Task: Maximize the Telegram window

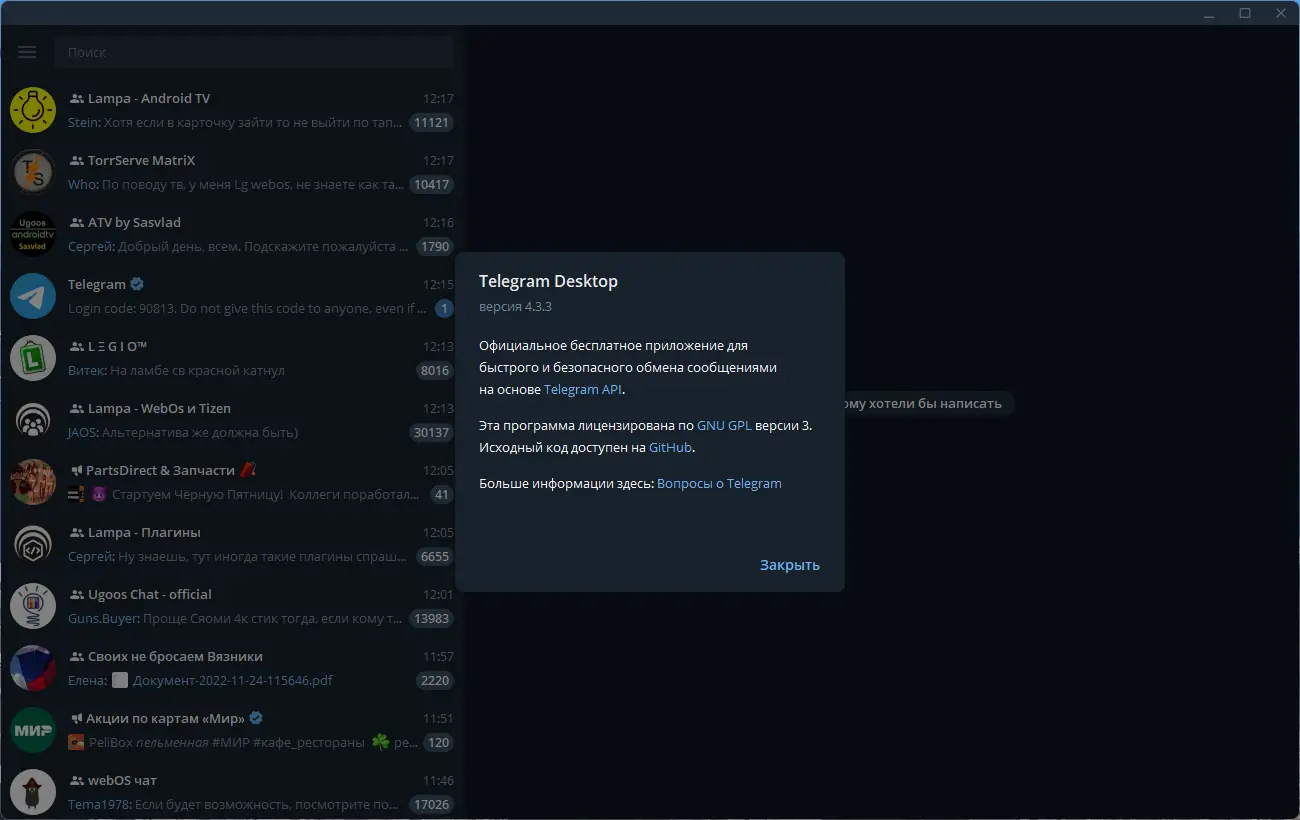Action: tap(1245, 13)
